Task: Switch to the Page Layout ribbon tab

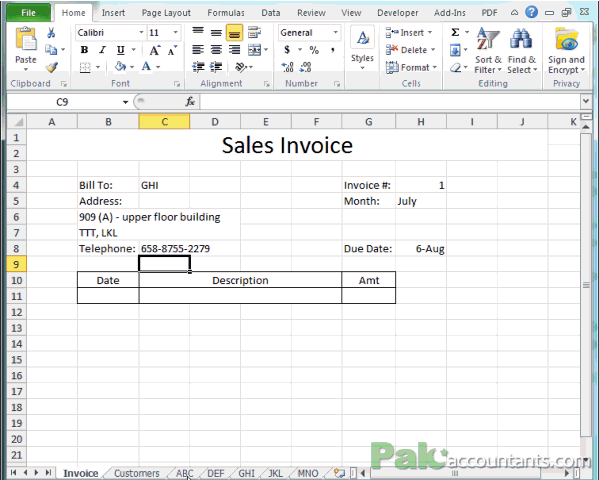Action: point(166,13)
